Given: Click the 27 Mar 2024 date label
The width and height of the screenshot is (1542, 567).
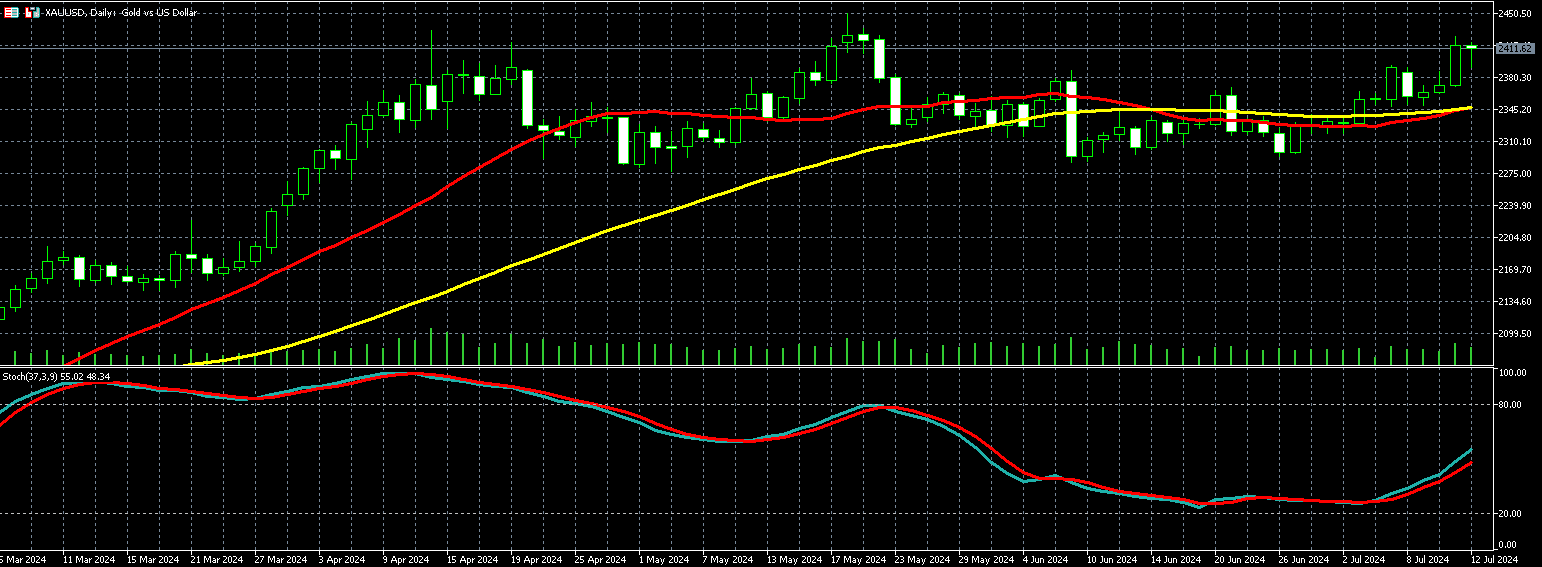Looking at the screenshot, I should [281, 559].
